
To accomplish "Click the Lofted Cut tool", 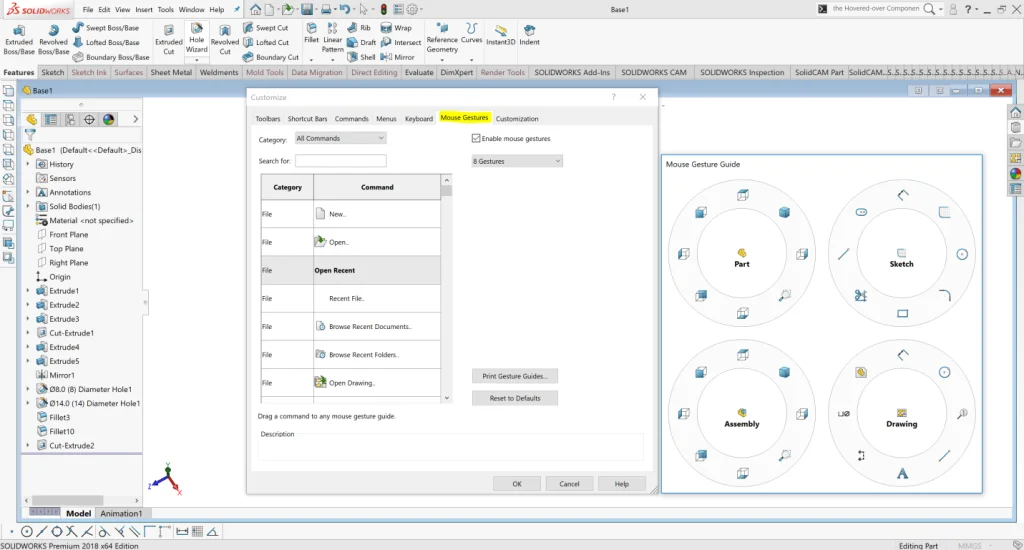I will coord(265,42).
